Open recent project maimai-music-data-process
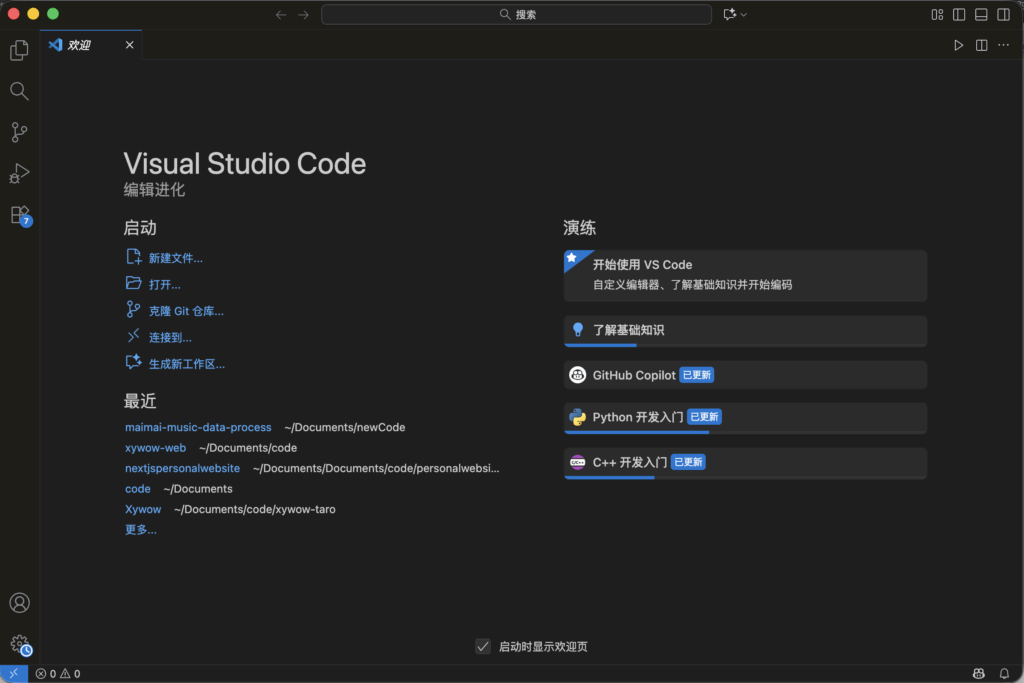 [198, 427]
